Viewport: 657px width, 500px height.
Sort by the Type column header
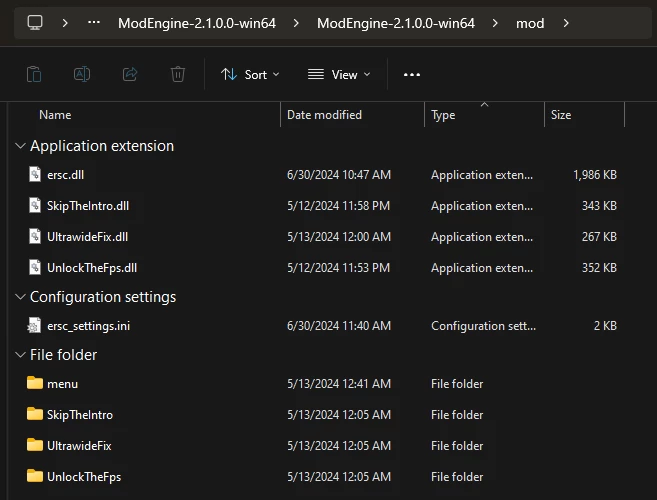[x=443, y=115]
